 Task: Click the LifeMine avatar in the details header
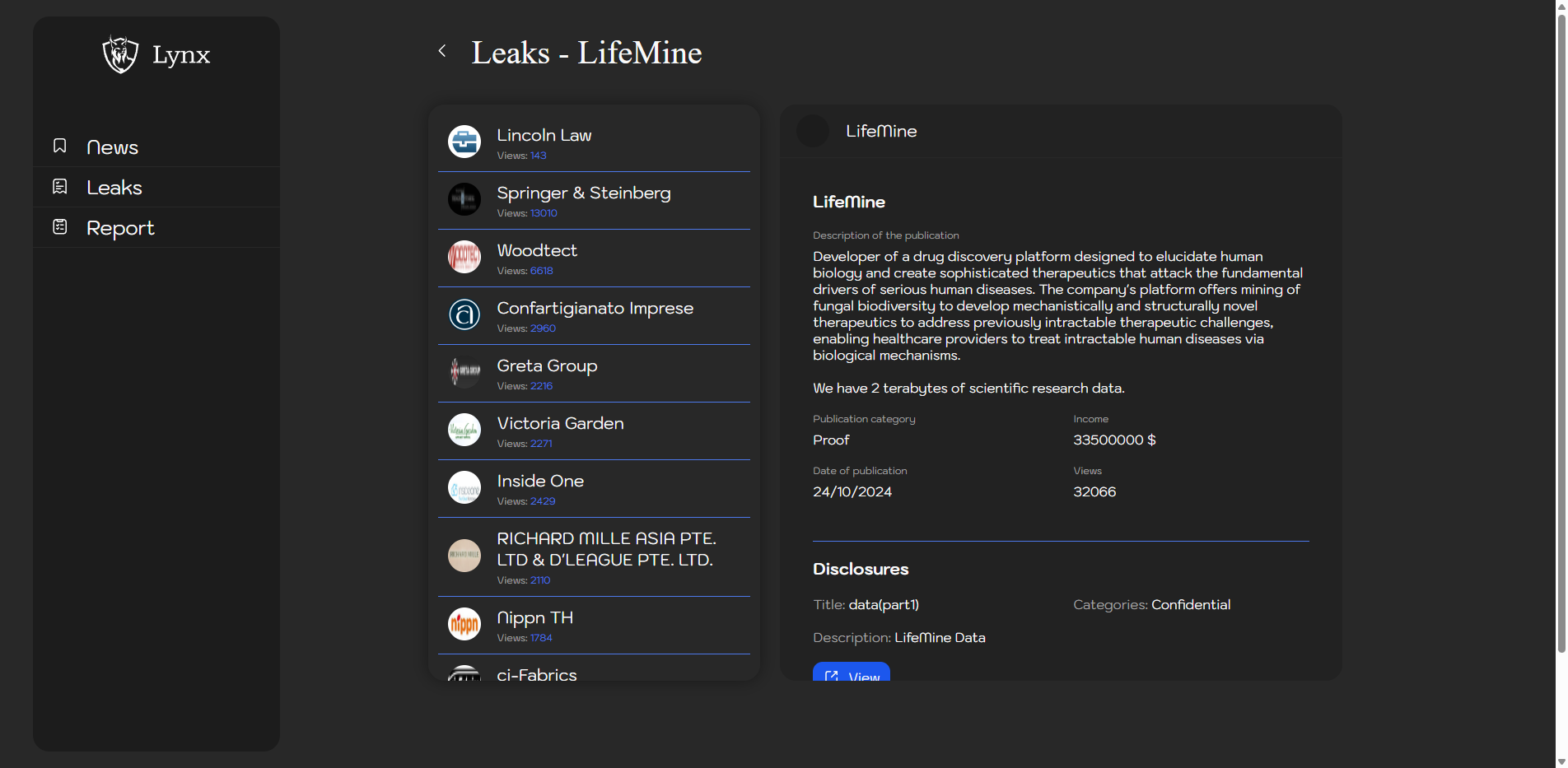point(813,131)
